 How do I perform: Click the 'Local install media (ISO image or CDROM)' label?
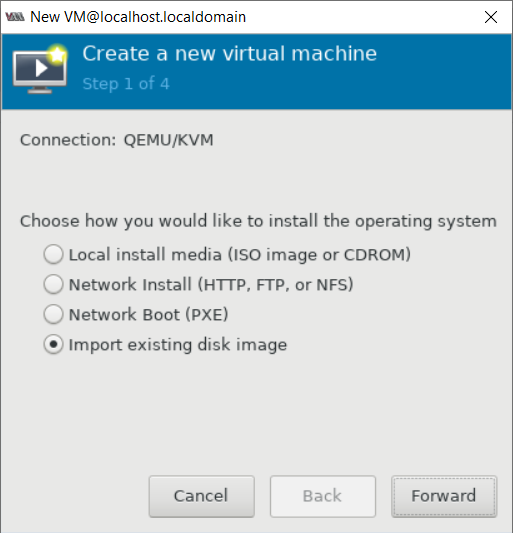click(x=240, y=255)
